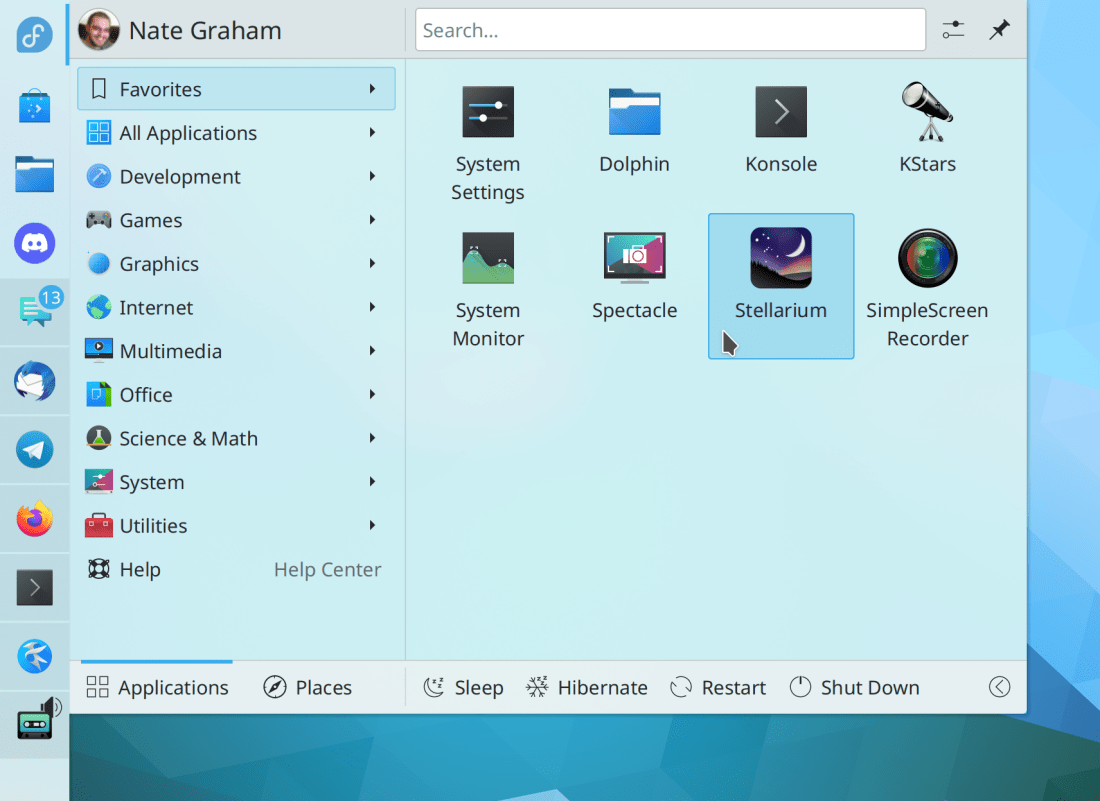Open Telegram from the side panel

pyautogui.click(x=35, y=450)
